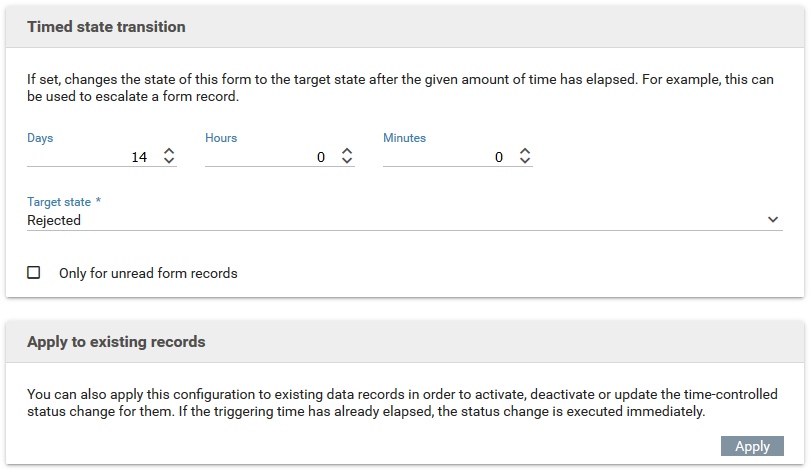Click the 'Target state *' label

click(x=71, y=202)
